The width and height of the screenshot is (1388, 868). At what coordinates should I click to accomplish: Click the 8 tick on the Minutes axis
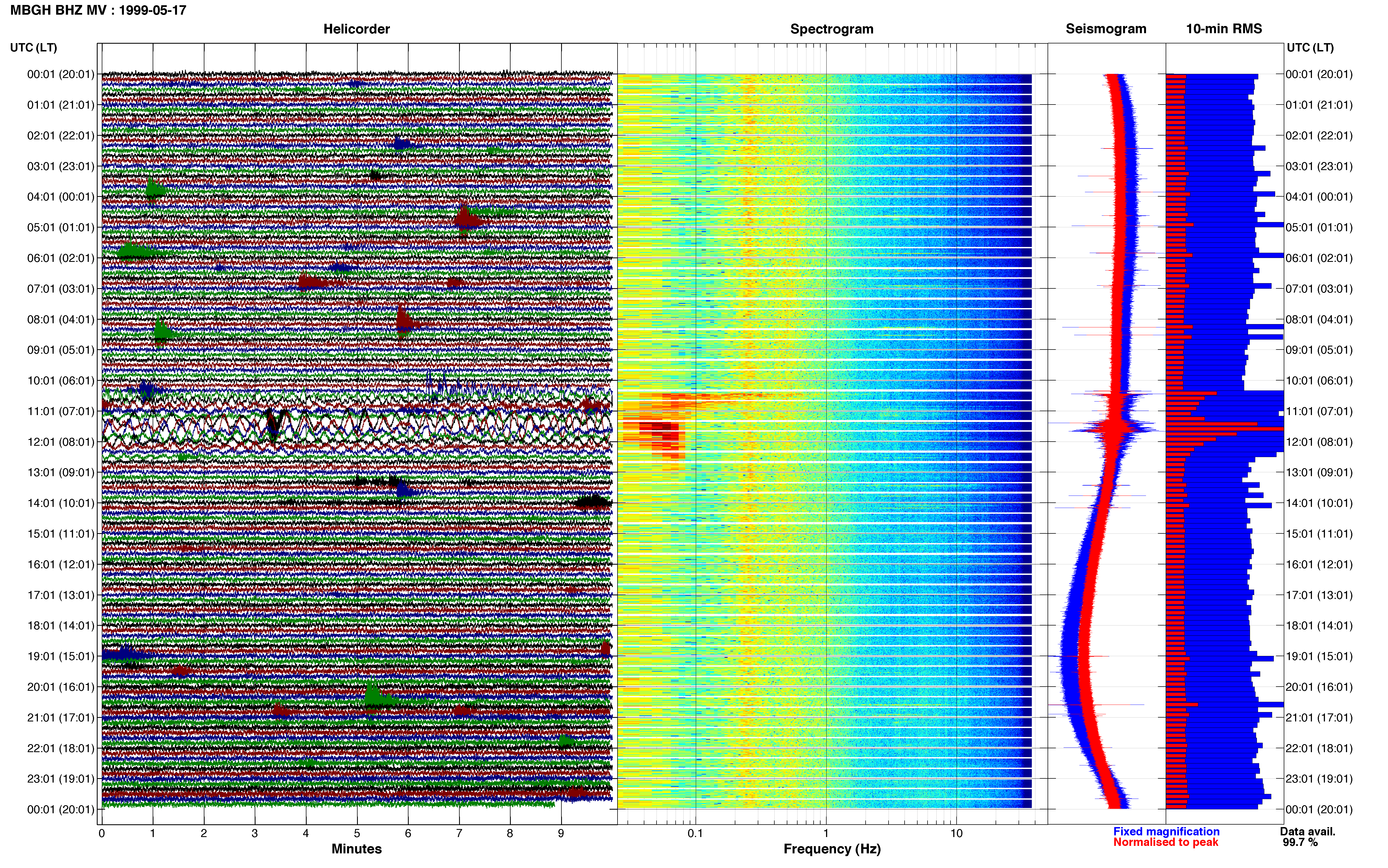coord(510,833)
